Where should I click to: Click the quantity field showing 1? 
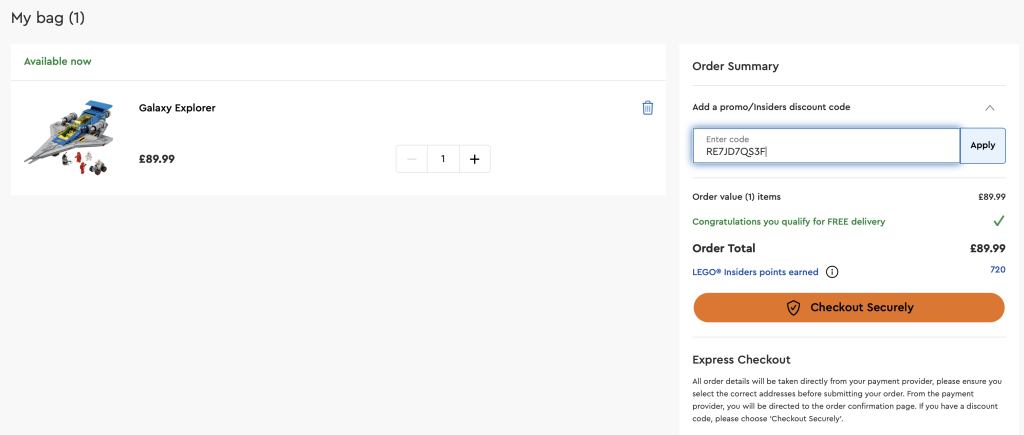point(443,159)
